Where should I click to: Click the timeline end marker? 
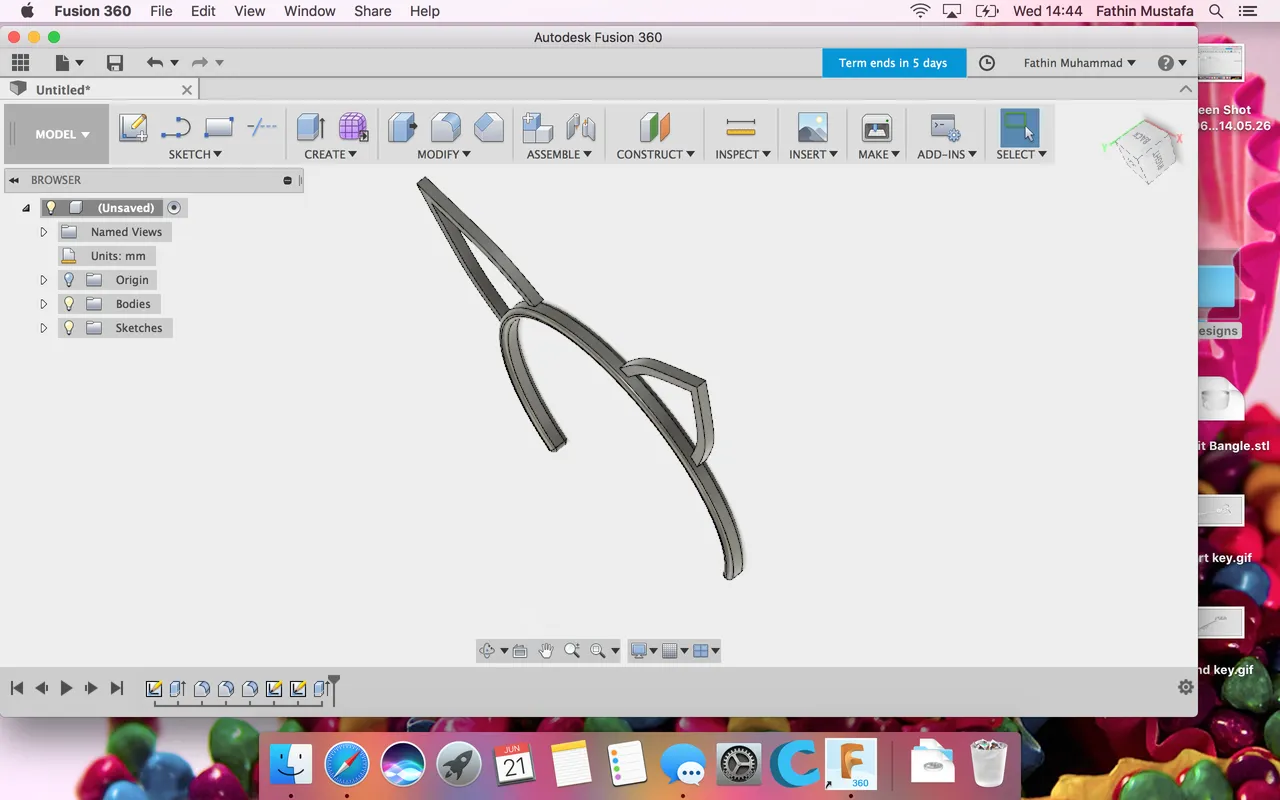[334, 689]
